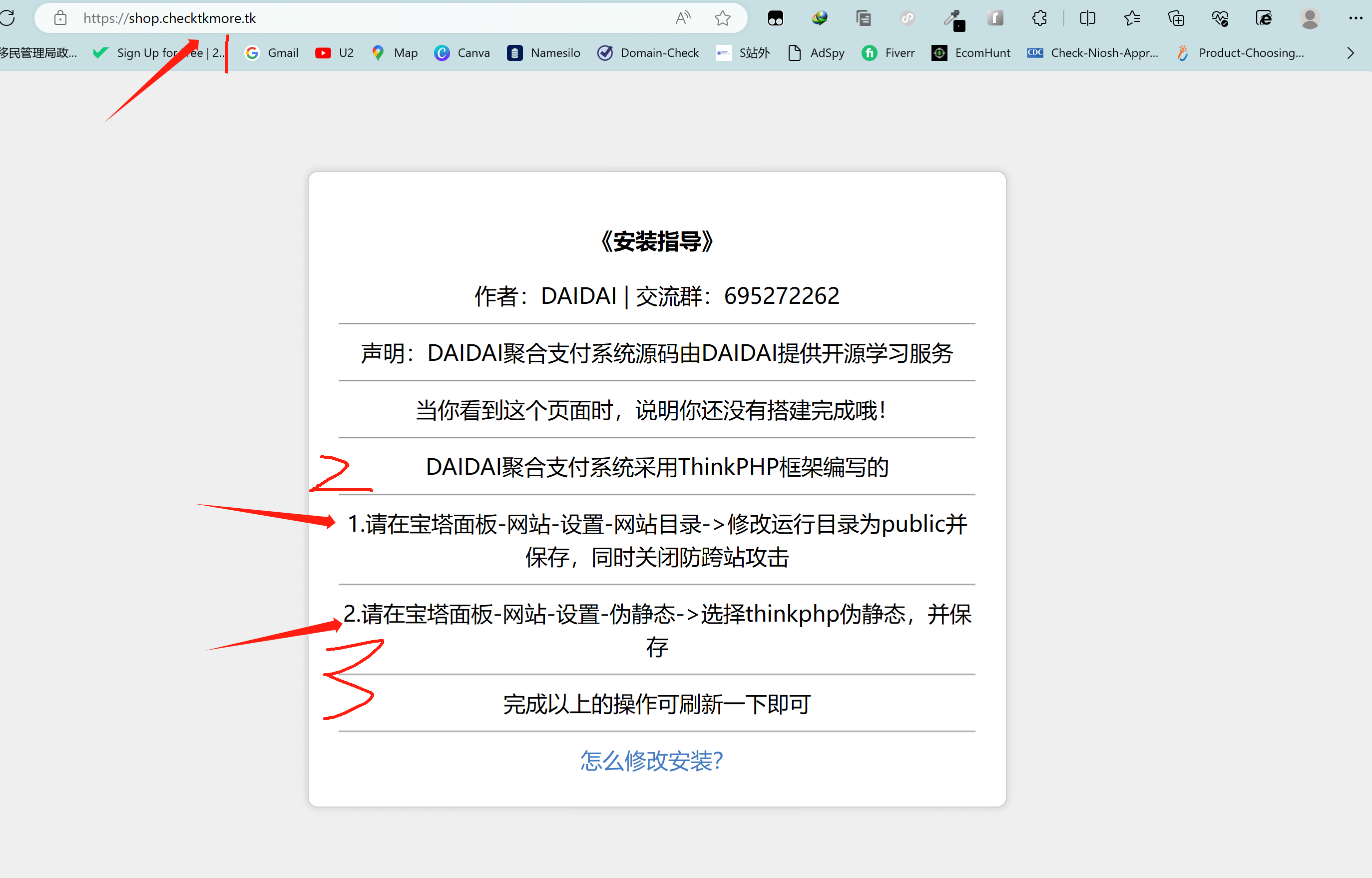The width and height of the screenshot is (1372, 878).
Task: Open Browser essentials heartbeat icon
Action: (1220, 18)
